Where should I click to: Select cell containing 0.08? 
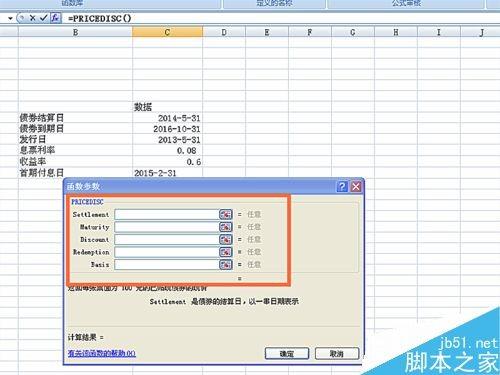(x=167, y=151)
